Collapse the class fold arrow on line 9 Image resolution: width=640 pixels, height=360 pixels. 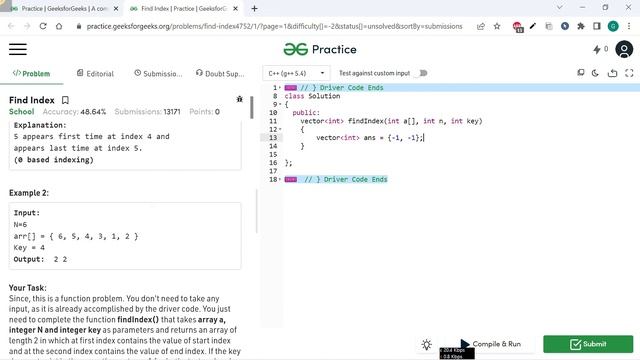click(280, 104)
